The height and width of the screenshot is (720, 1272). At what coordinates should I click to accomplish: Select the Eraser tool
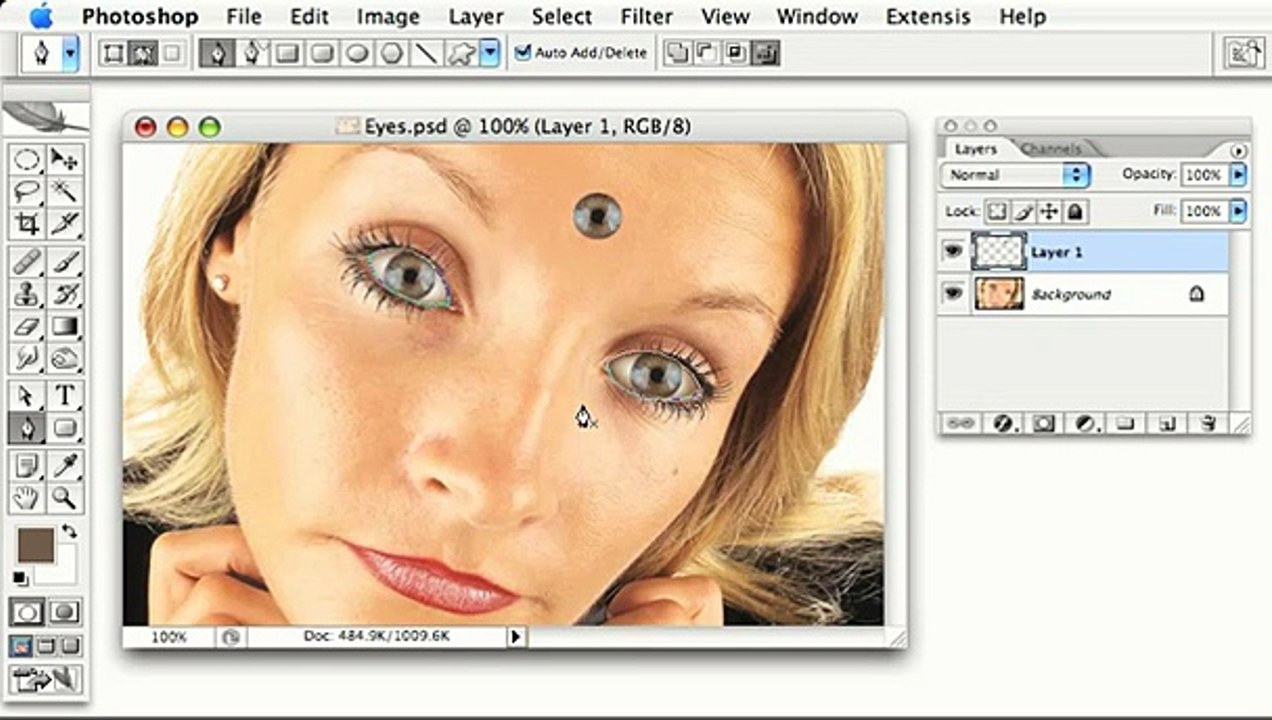point(27,325)
